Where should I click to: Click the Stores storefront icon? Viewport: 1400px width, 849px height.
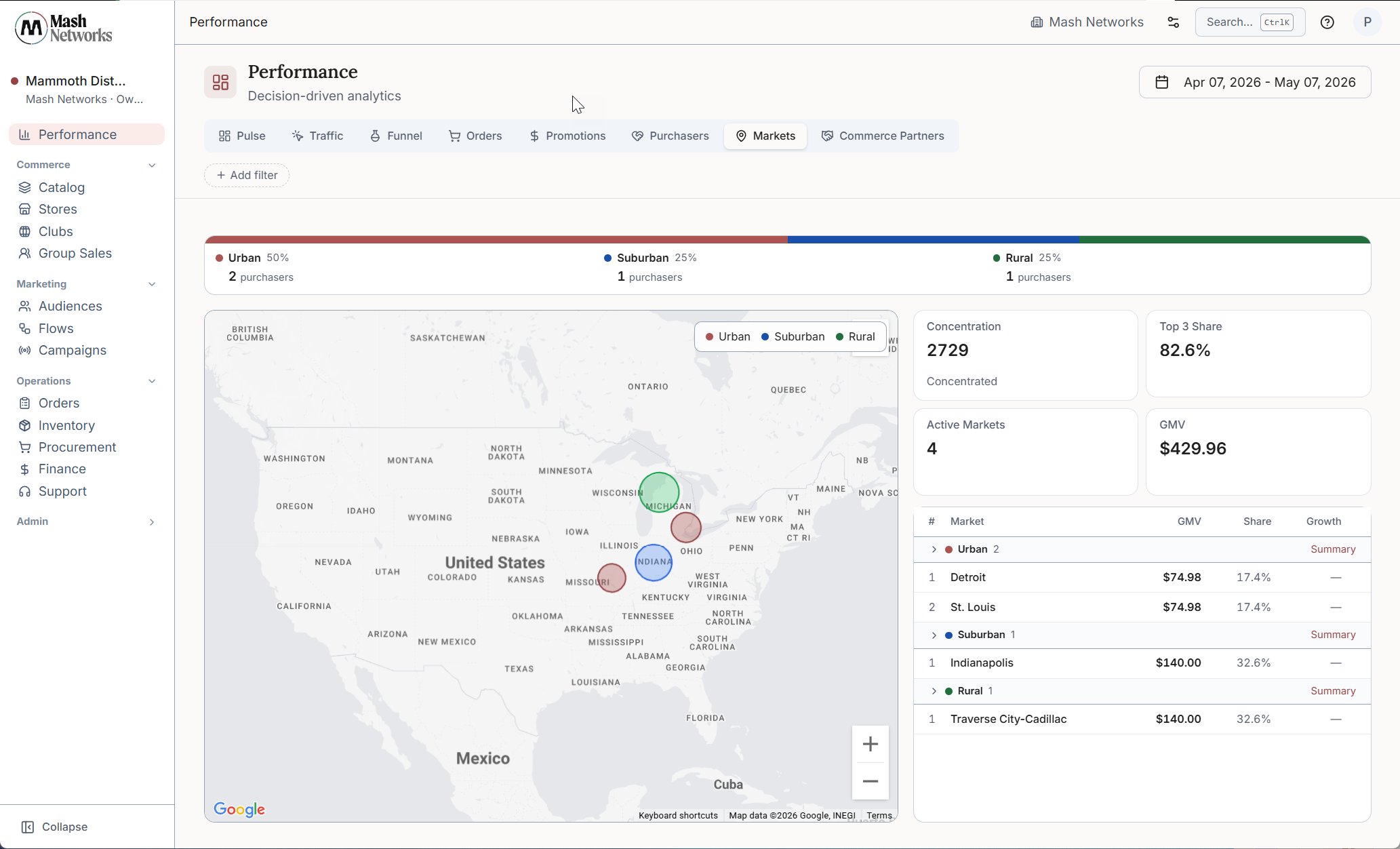24,209
